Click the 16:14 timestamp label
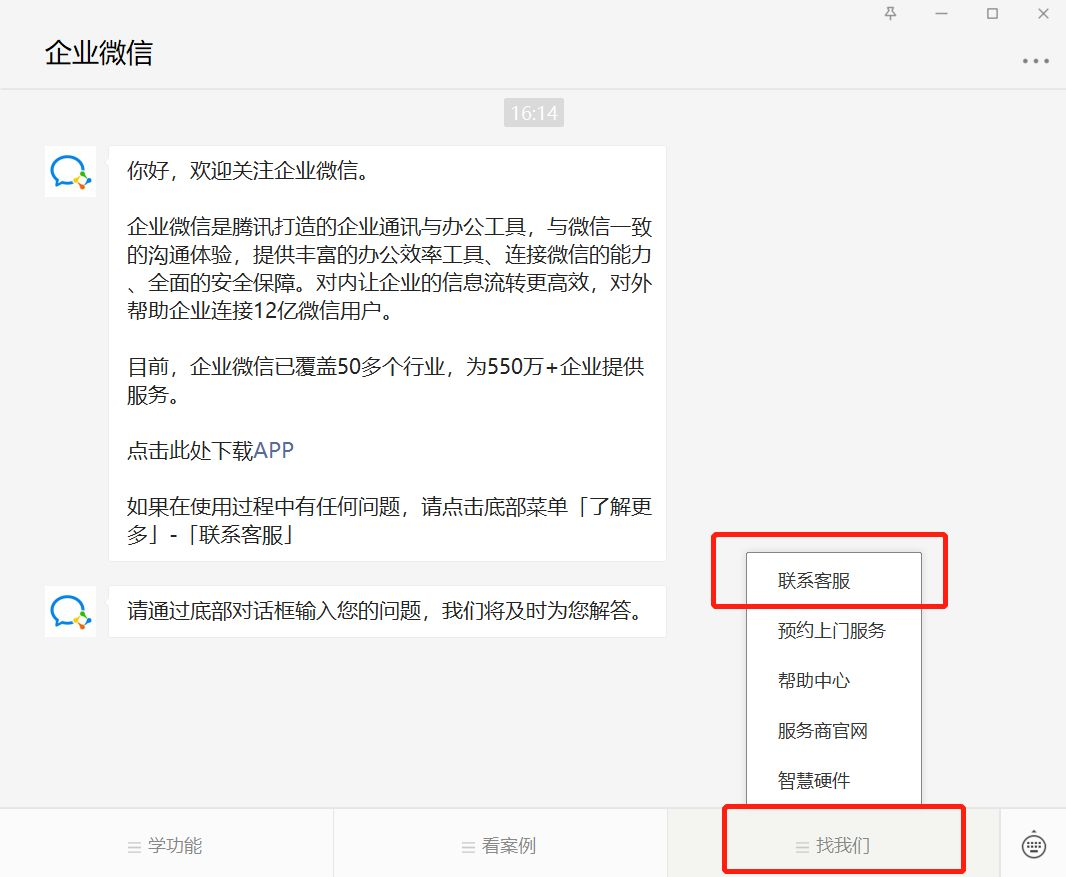 [534, 113]
